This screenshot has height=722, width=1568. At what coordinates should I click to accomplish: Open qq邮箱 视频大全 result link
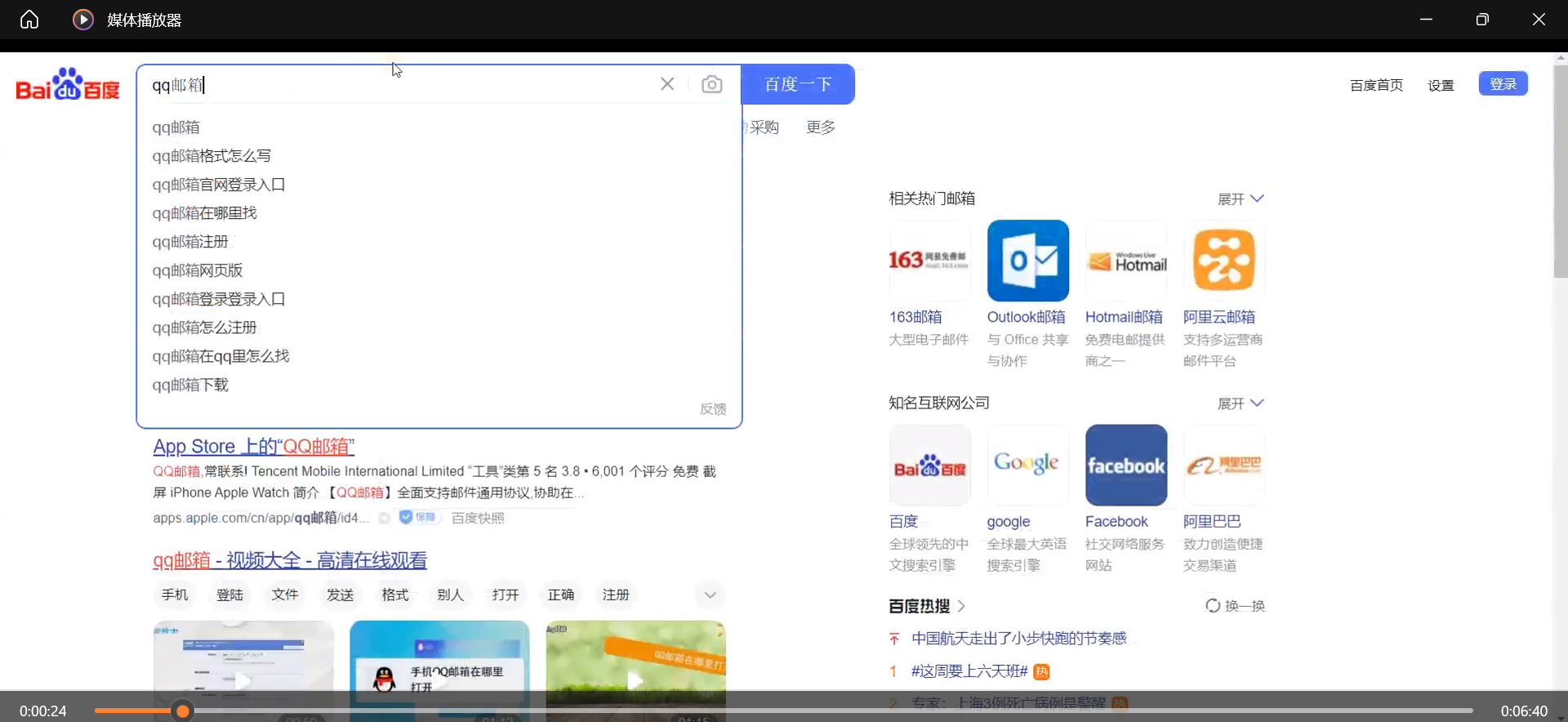[290, 560]
